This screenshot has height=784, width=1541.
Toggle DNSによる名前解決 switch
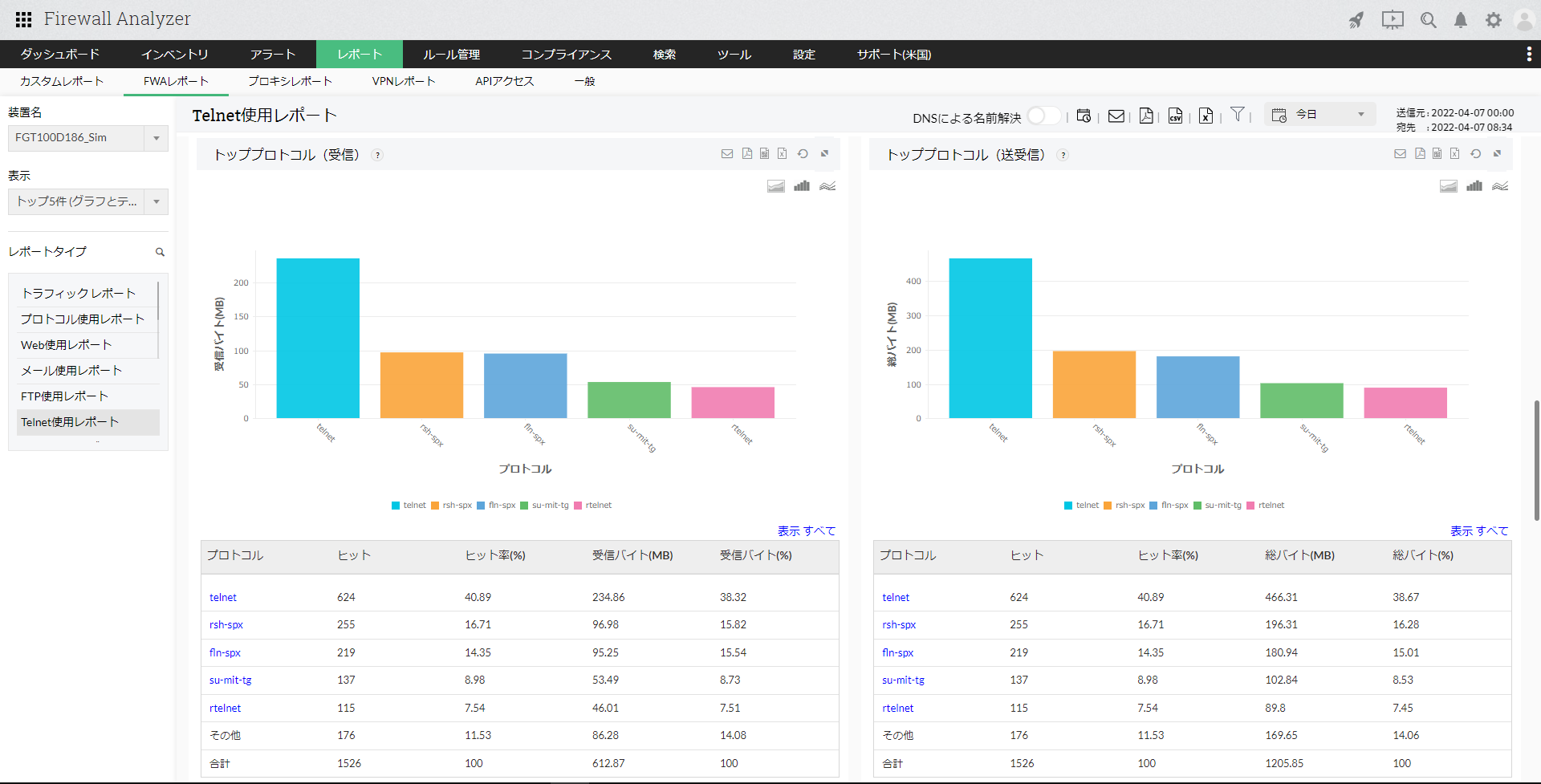(x=1043, y=116)
